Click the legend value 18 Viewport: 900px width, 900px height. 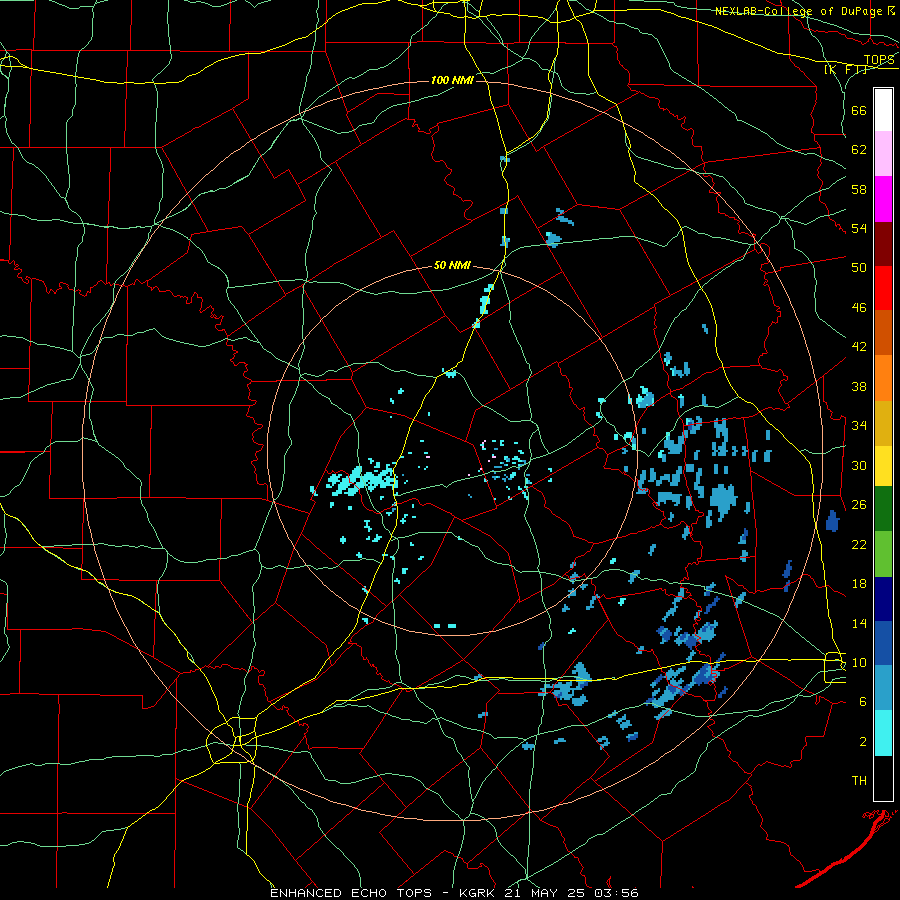[x=859, y=584]
